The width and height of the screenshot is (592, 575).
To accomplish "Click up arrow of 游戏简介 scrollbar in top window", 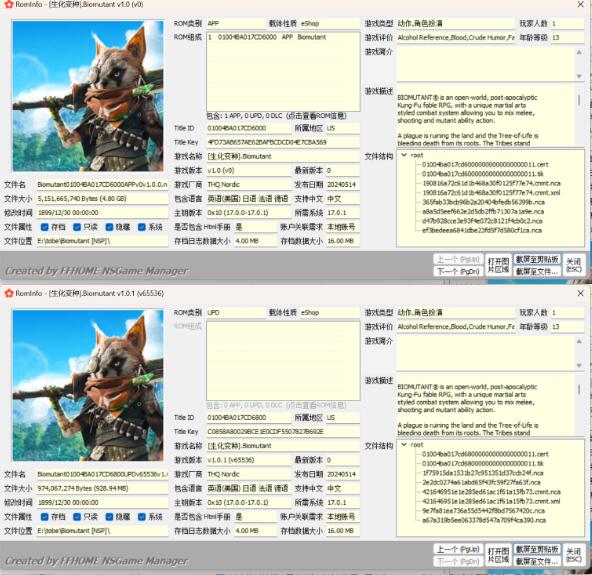I will click(579, 52).
